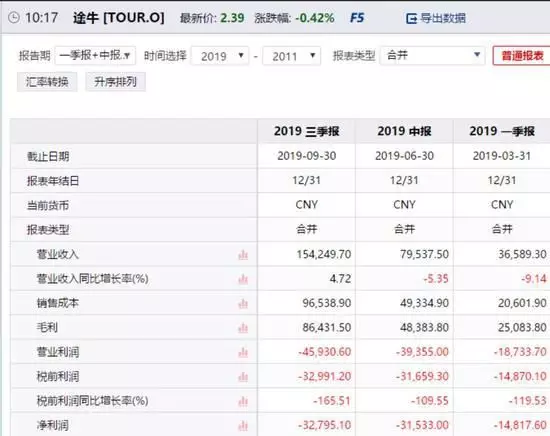Click the F5 refresh link

coord(357,18)
